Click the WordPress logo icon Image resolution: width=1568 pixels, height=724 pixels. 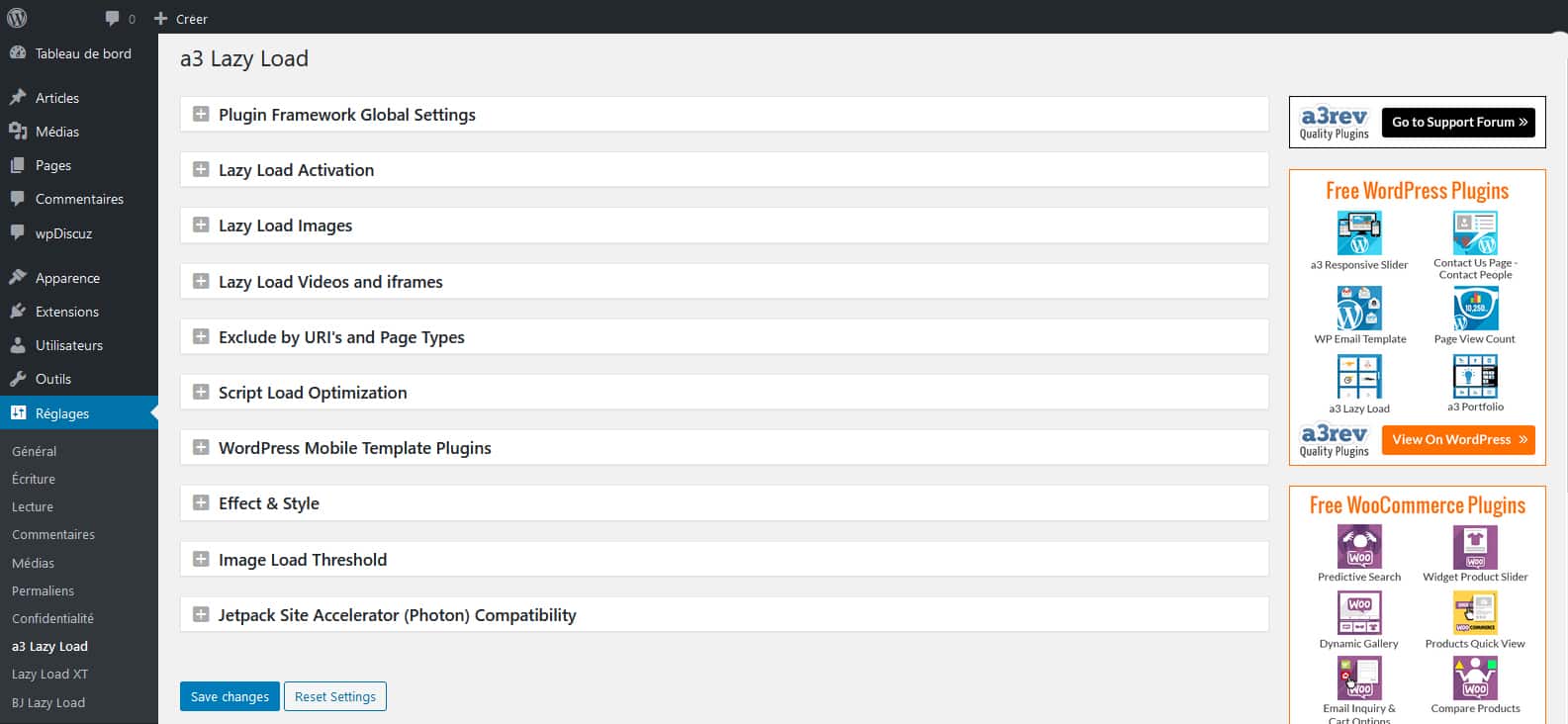pos(17,18)
